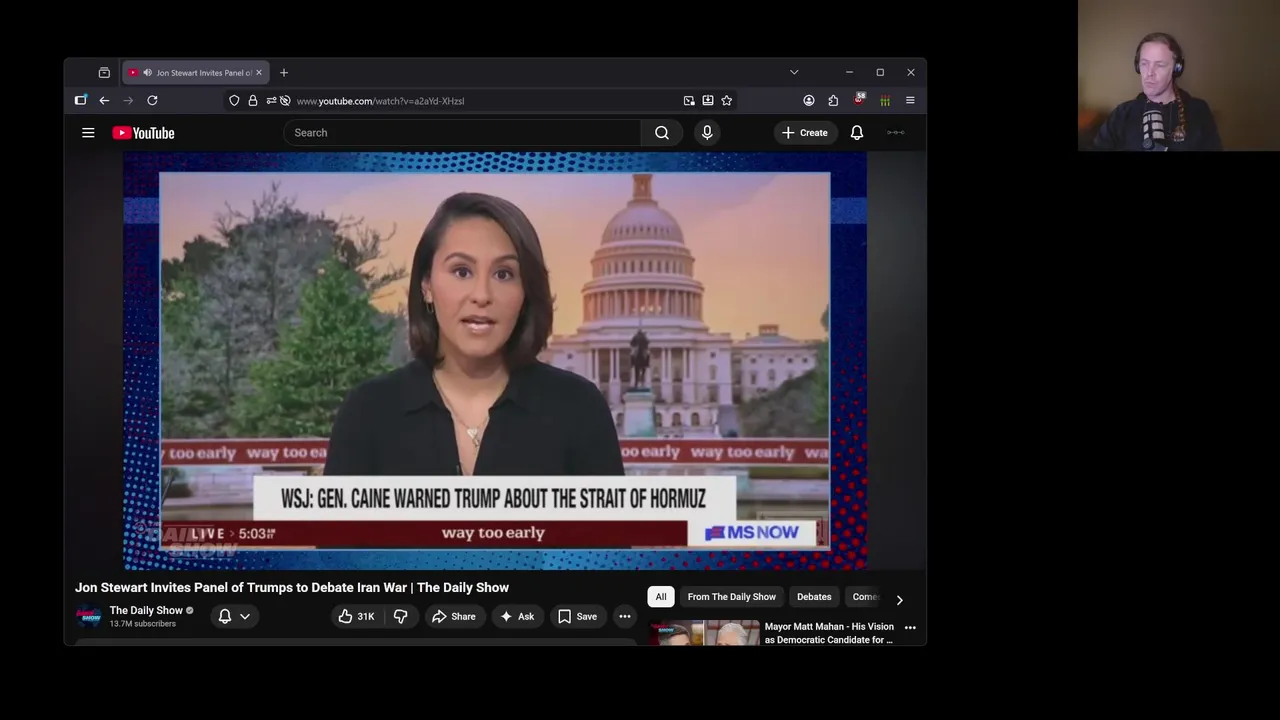The height and width of the screenshot is (720, 1280).
Task: Open YouTube notifications bell
Action: tap(857, 133)
